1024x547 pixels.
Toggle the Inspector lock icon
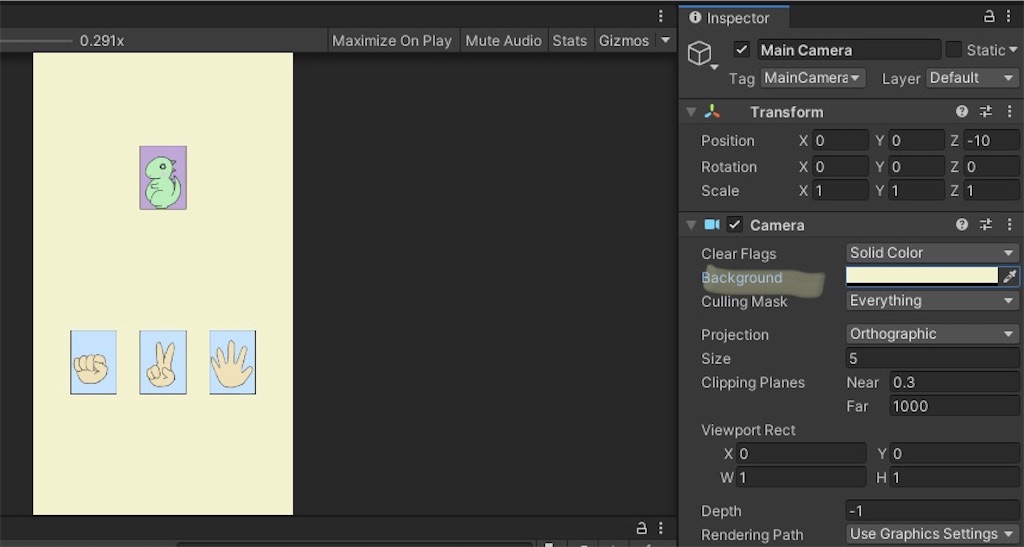pos(989,17)
